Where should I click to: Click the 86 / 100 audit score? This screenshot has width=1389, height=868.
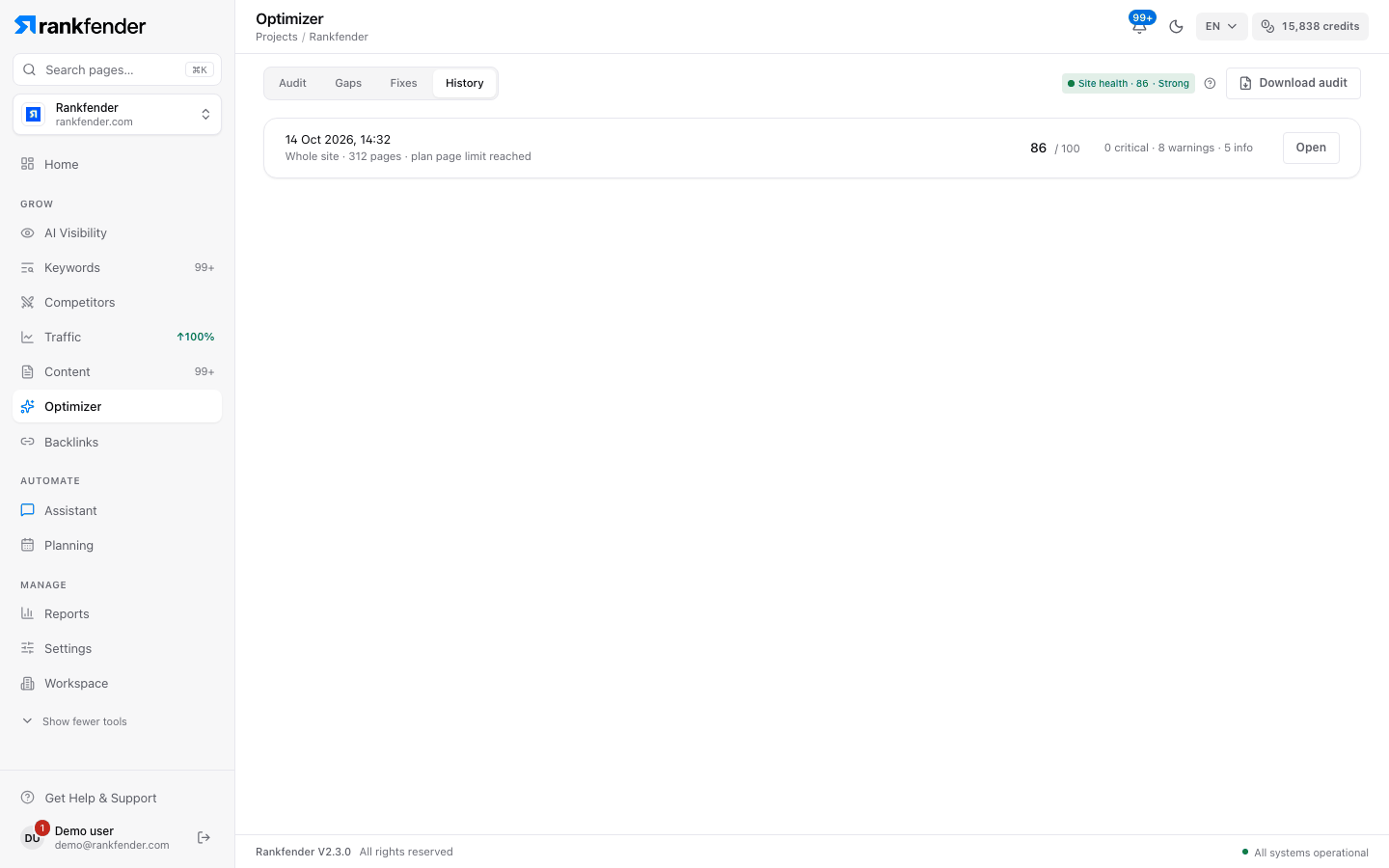pos(1055,148)
